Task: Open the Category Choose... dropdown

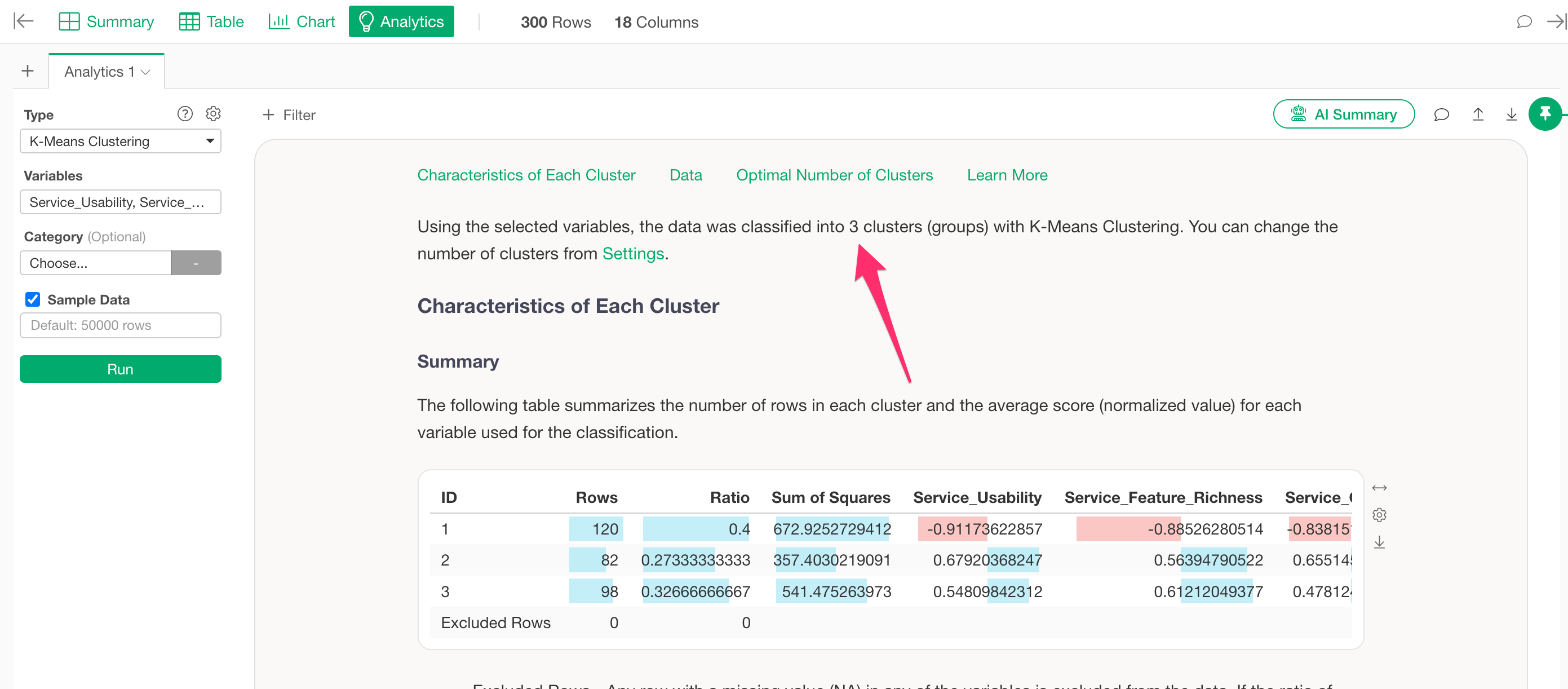Action: click(x=96, y=263)
